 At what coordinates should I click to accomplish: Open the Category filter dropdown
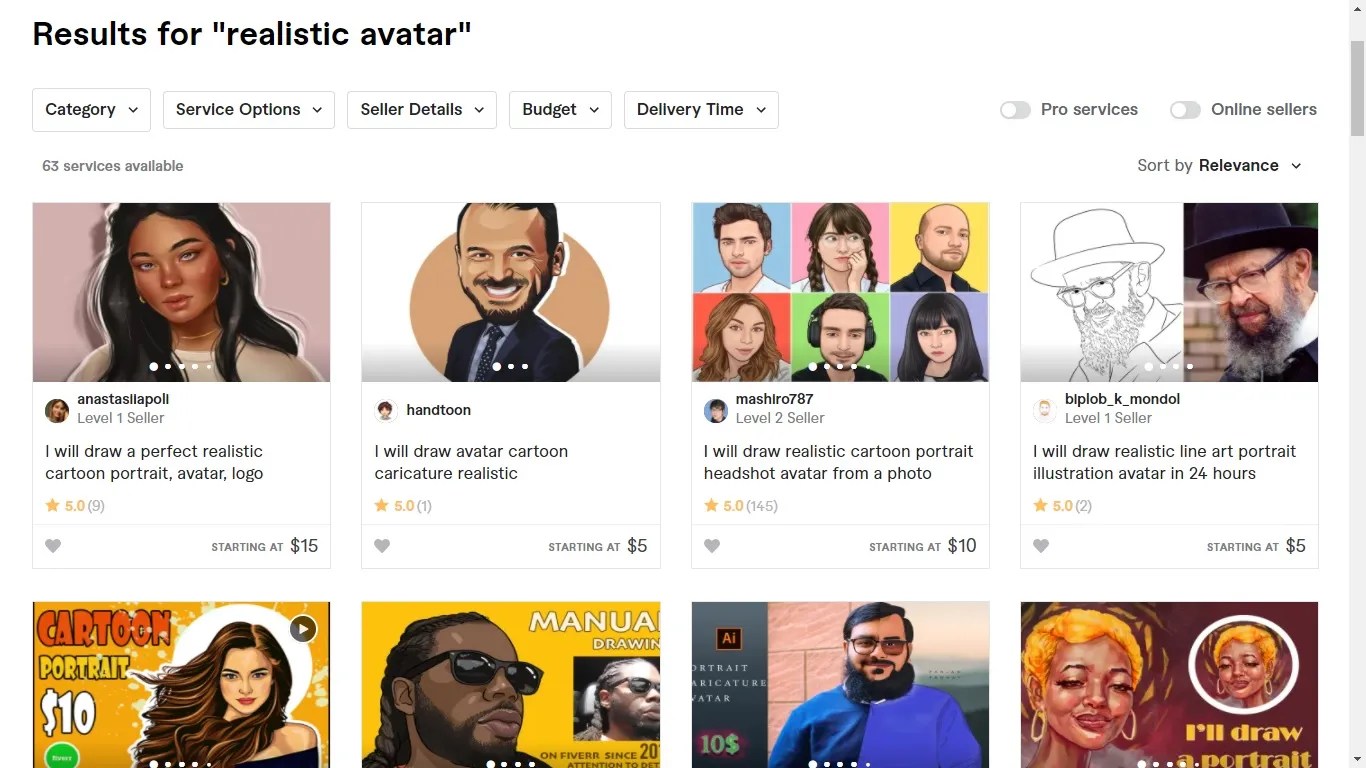[x=91, y=110]
